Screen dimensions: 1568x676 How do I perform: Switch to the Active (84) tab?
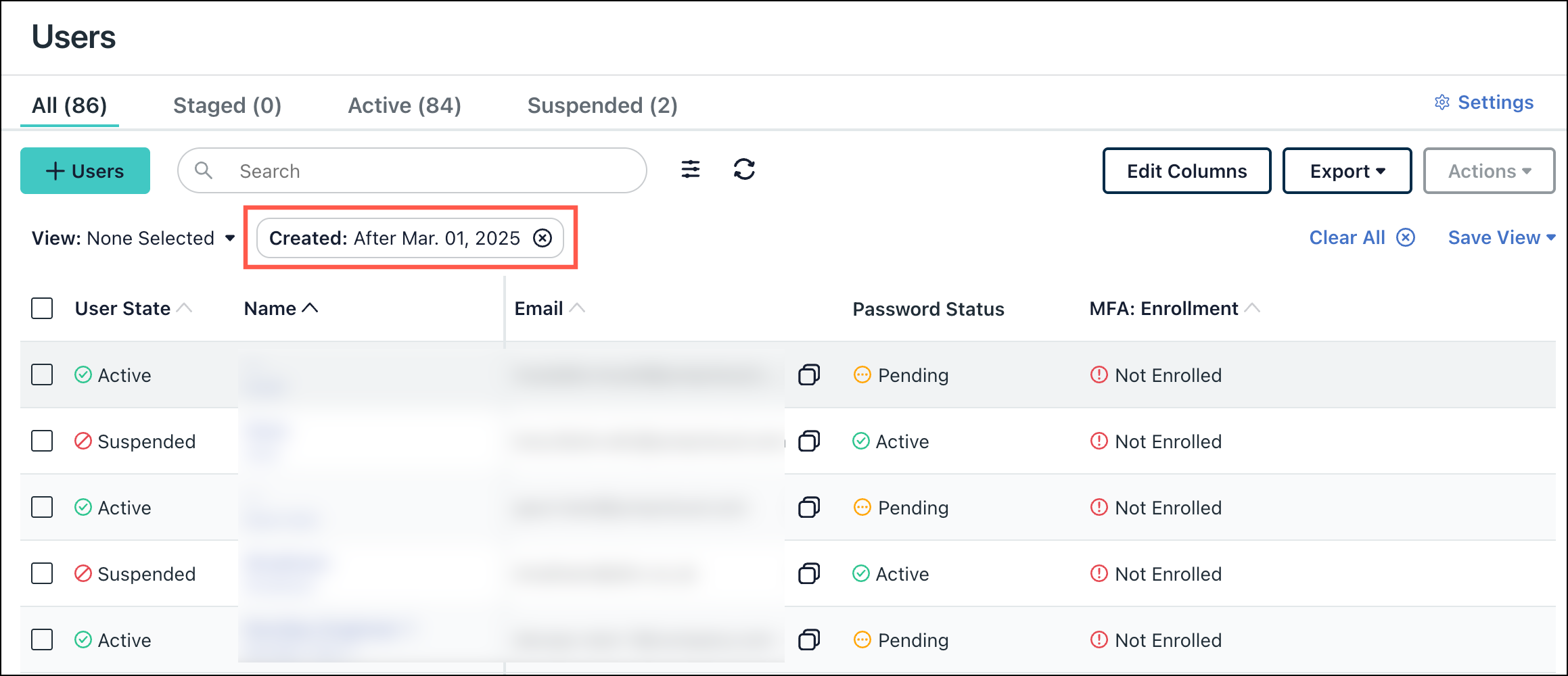click(405, 105)
